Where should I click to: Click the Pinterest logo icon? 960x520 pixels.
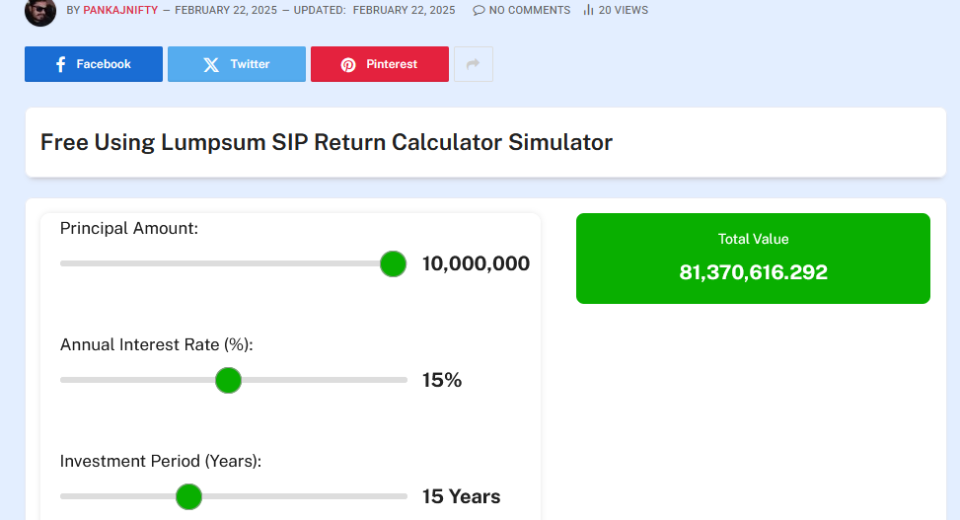tap(348, 64)
